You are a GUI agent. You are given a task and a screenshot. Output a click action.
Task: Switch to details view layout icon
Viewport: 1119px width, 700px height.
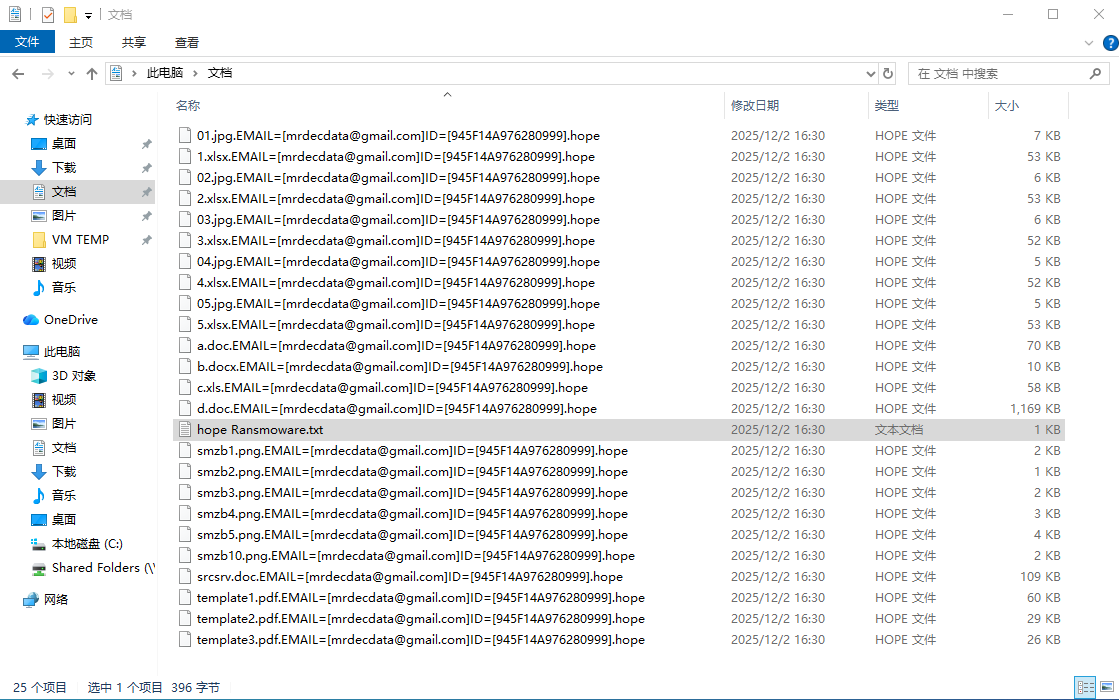(x=1084, y=687)
